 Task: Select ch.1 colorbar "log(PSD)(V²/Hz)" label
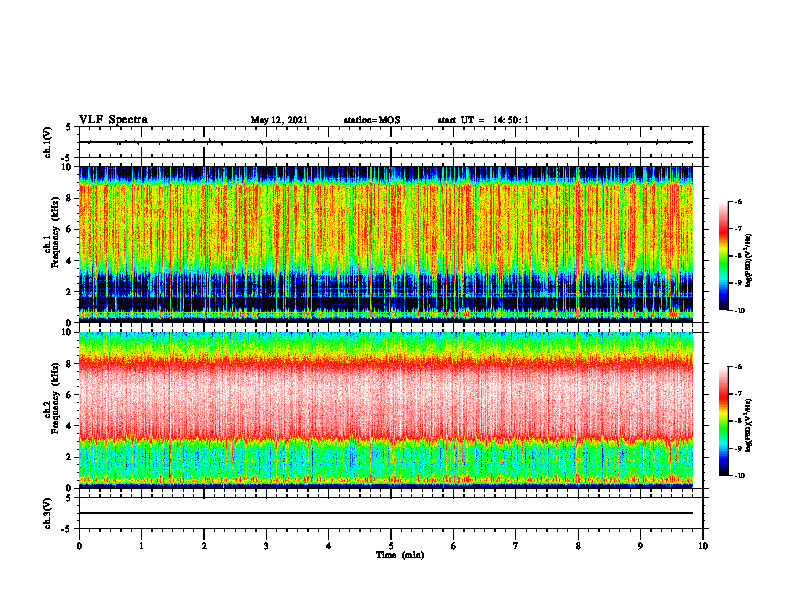(x=749, y=261)
